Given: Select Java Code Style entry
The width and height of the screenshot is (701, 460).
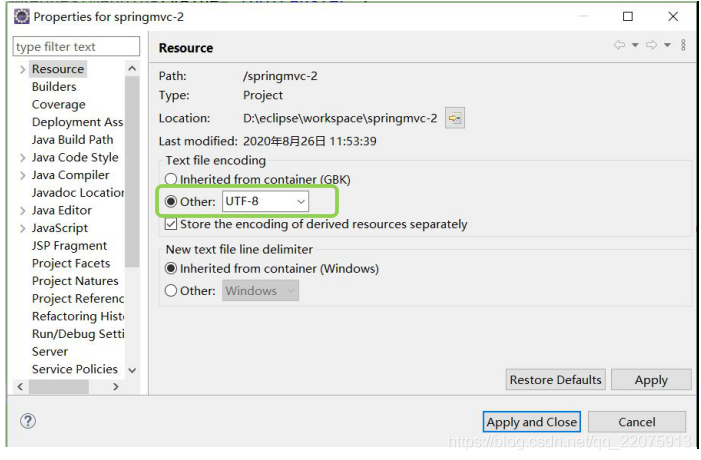Looking at the screenshot, I should coord(75,157).
